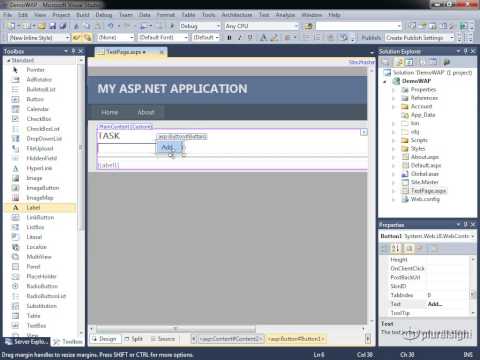The image size is (480, 360).
Task: Click the Home menu item on page
Action: point(109,112)
